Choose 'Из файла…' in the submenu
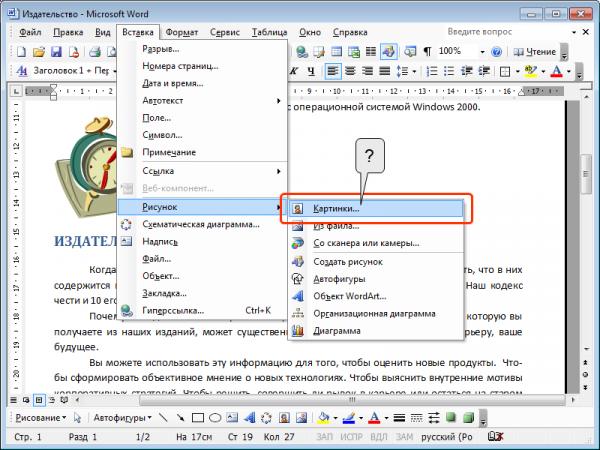The height and width of the screenshot is (450, 600). (x=376, y=226)
